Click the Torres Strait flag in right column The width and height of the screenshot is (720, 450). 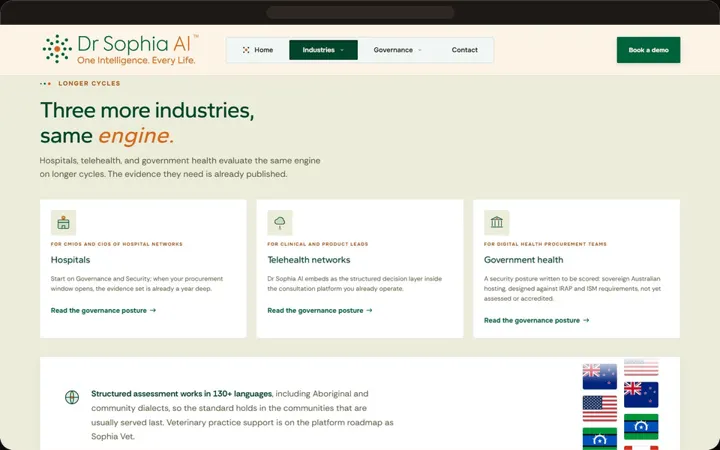click(641, 427)
